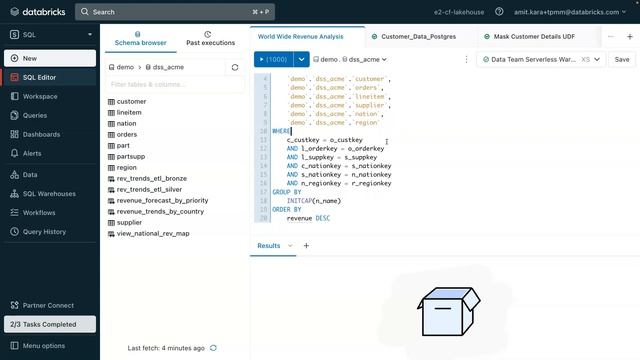Open the Results tab chevron menu
640x360 pixels.
pyautogui.click(x=290, y=246)
